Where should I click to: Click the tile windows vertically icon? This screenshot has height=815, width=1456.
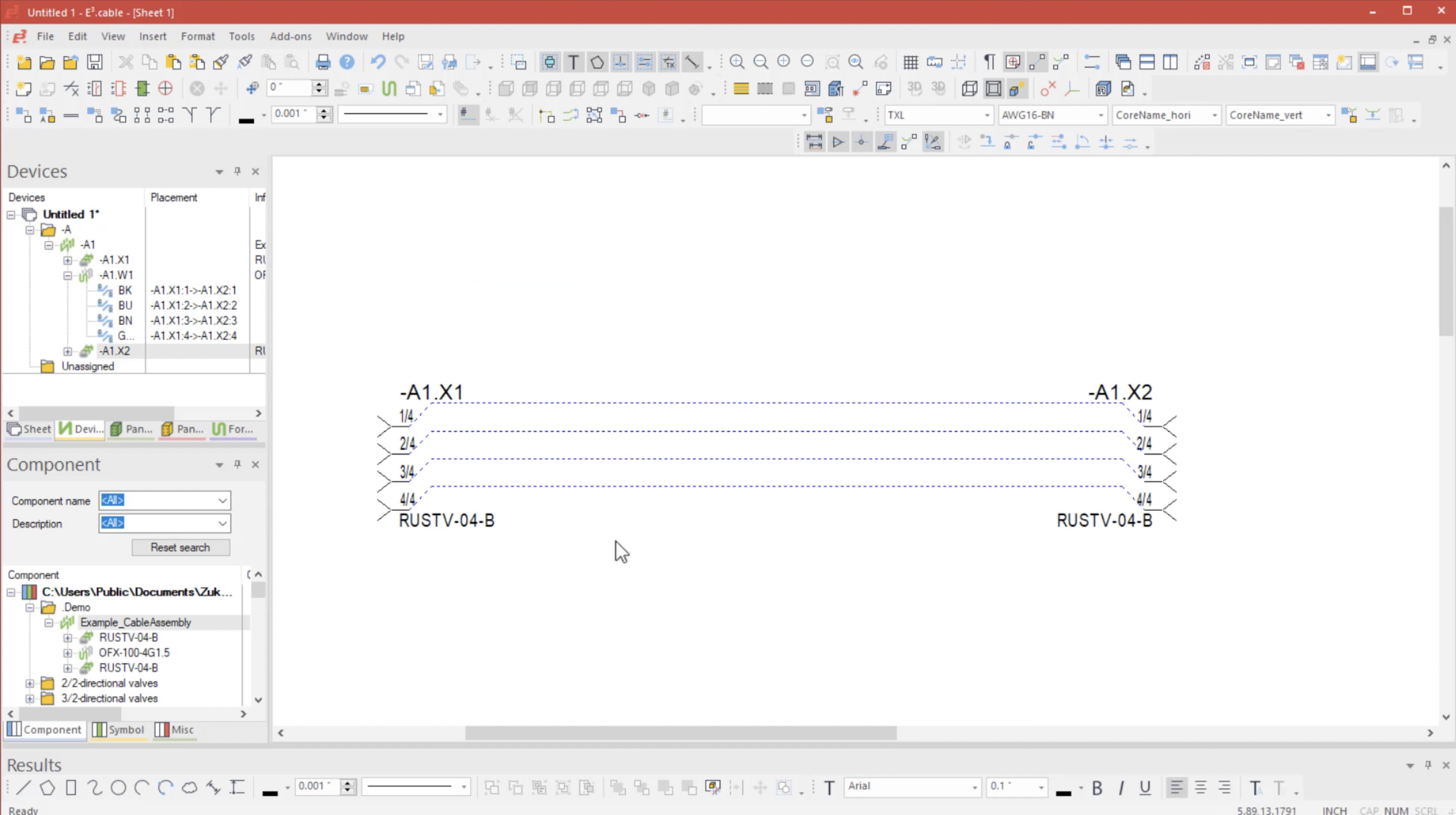tap(1170, 62)
